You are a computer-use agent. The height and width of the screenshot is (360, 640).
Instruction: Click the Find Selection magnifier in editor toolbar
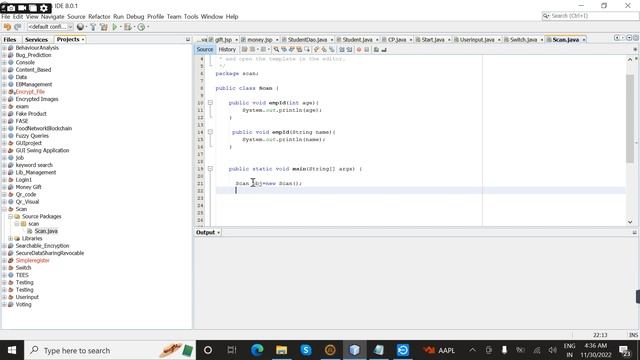tap(277, 49)
